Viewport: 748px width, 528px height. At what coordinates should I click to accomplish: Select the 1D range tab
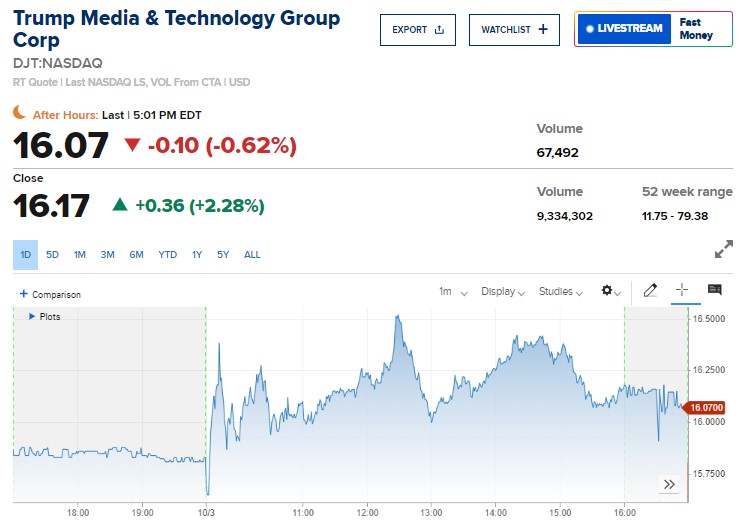(25, 255)
